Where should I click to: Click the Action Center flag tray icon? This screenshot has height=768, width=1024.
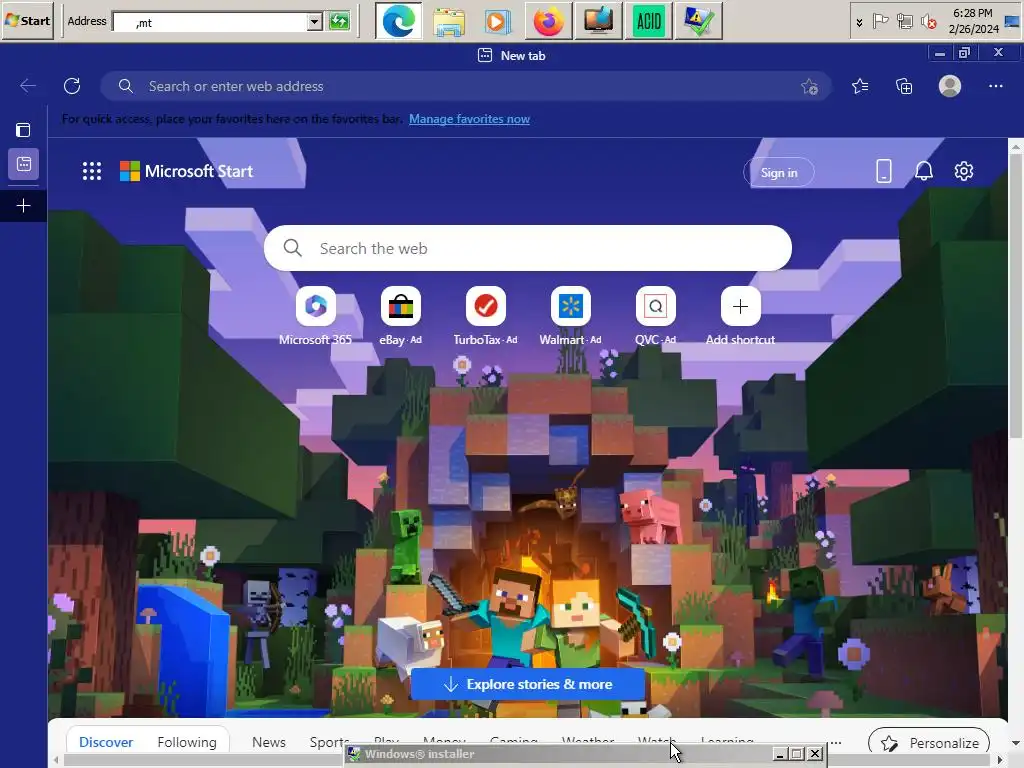880,22
